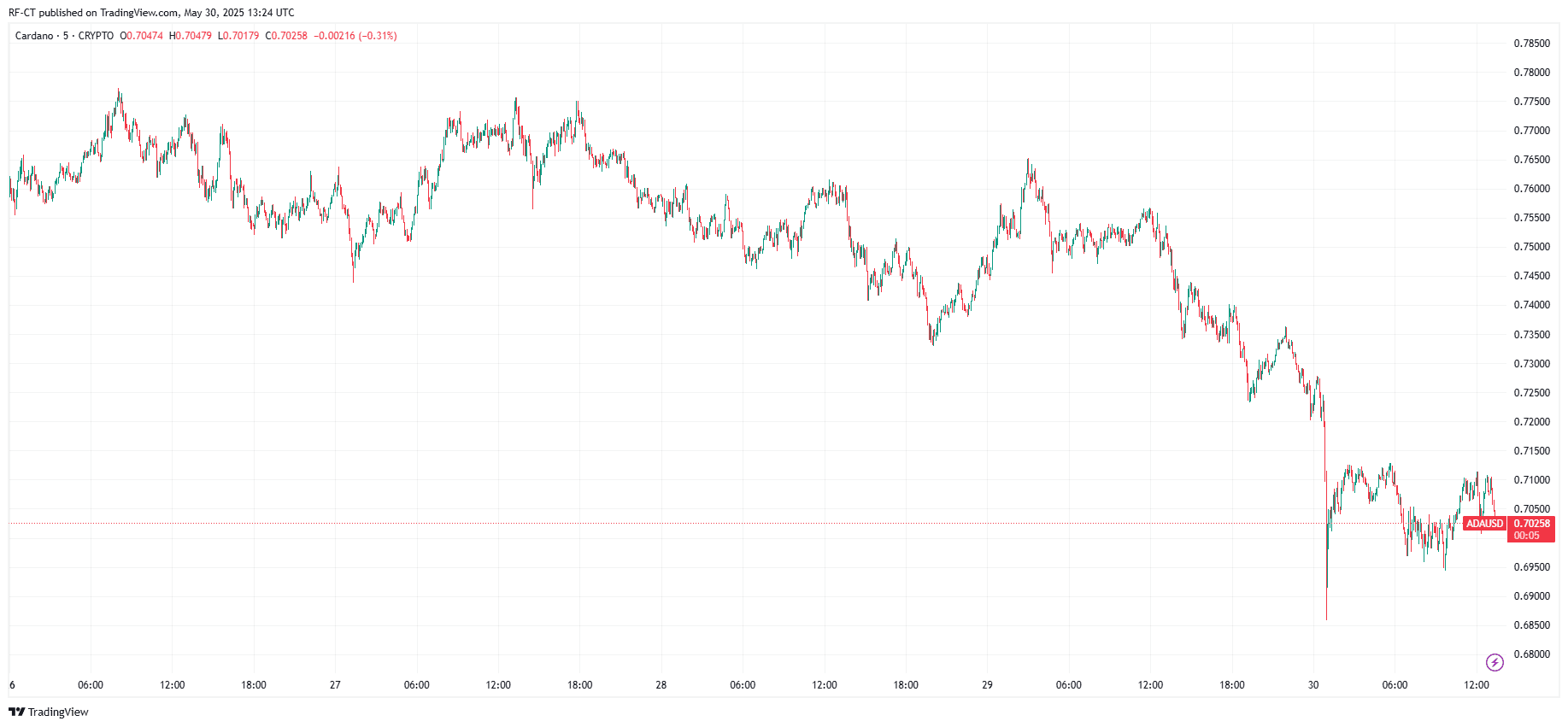Click the date 30 on time axis
Screen dimensions: 1568x727
click(1313, 685)
